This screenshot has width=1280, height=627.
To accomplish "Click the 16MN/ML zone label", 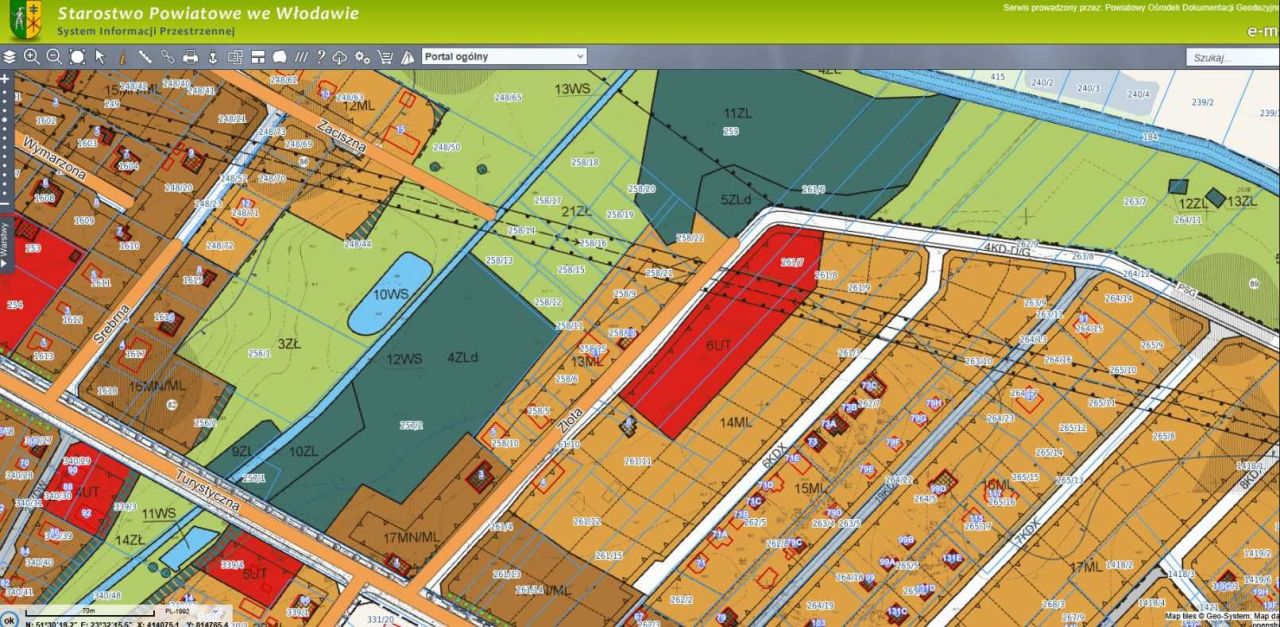I will click(x=158, y=385).
